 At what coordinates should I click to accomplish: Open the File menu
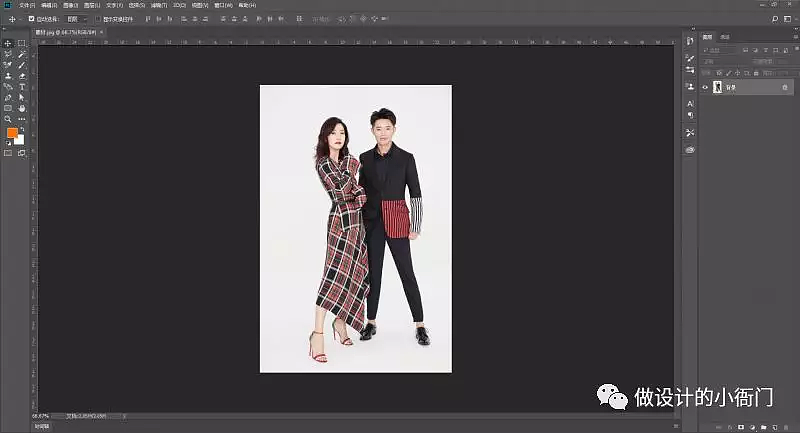pos(27,5)
